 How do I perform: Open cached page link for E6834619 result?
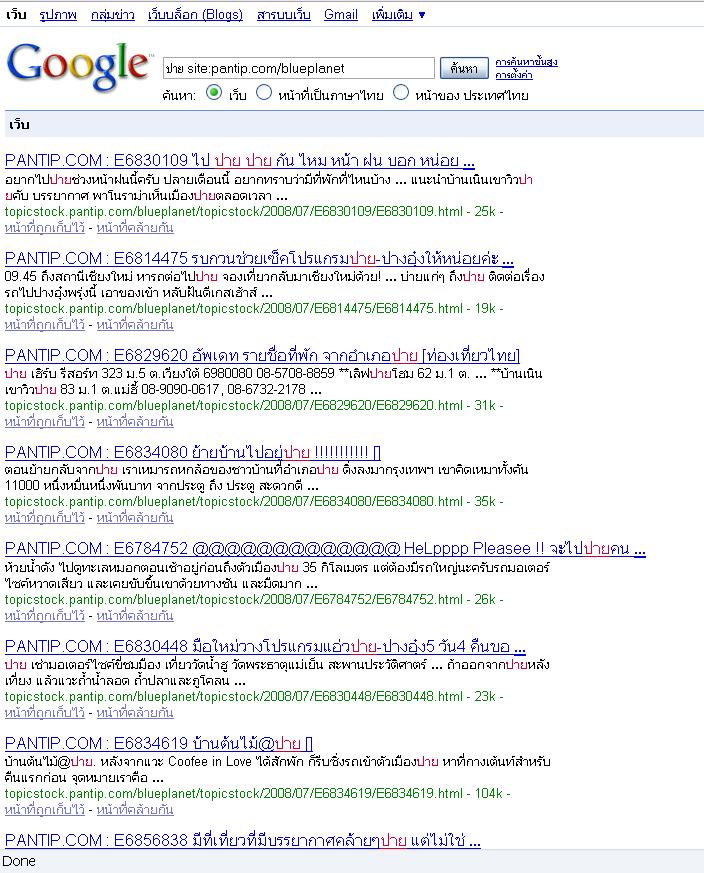coord(45,810)
